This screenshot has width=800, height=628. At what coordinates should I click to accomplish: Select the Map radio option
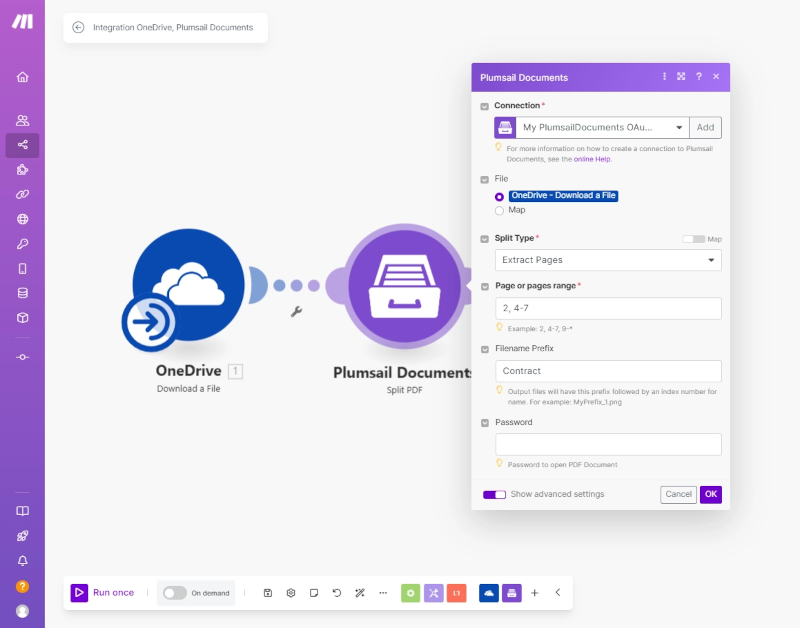click(x=499, y=211)
